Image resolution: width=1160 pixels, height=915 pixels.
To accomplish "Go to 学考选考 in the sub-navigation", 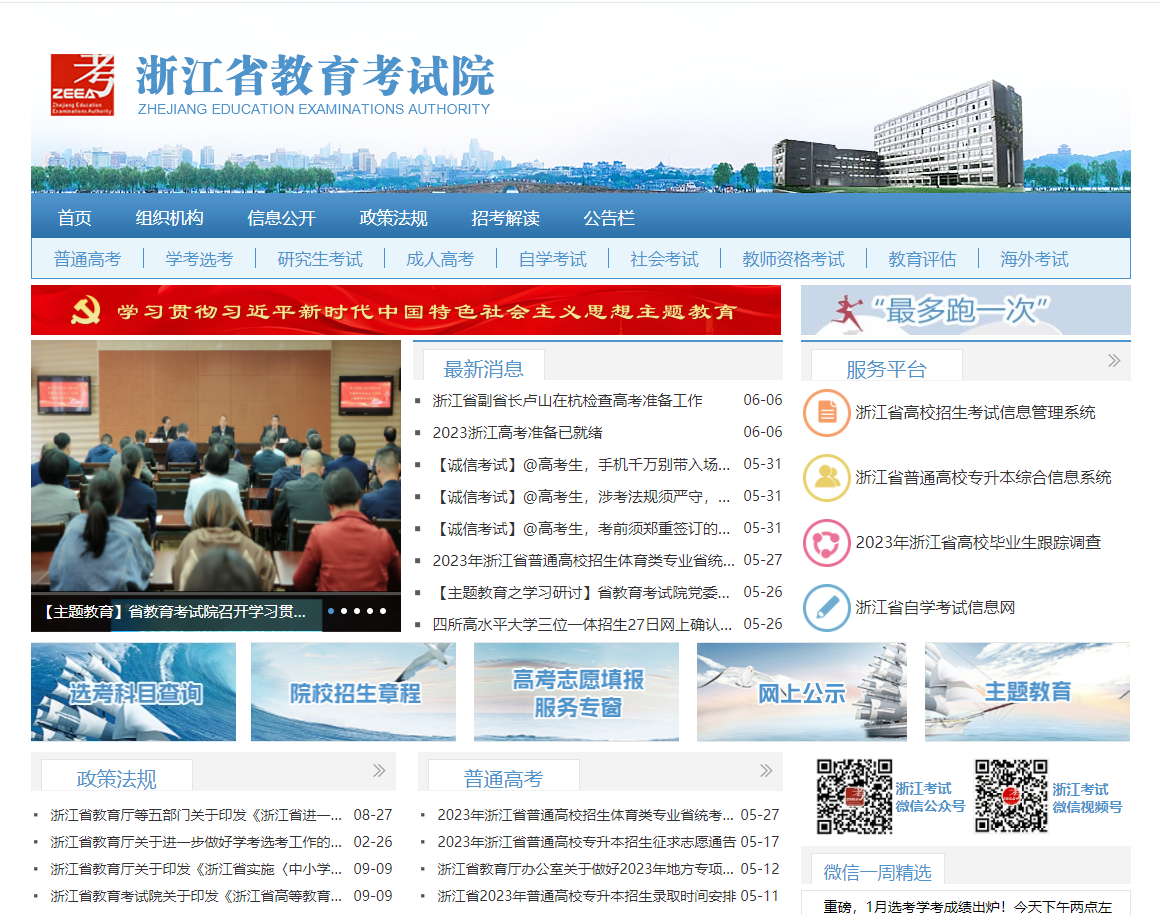I will [x=199, y=259].
